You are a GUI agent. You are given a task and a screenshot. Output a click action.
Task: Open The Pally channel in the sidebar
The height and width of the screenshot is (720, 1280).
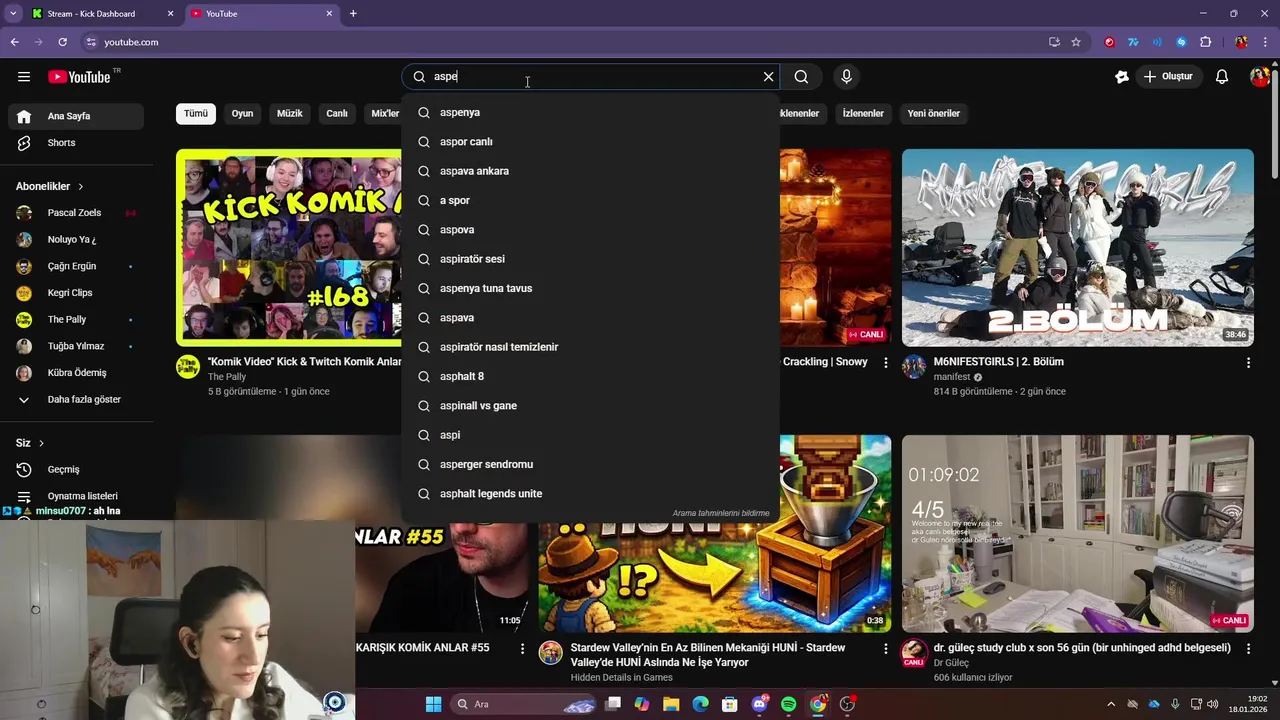76,320
